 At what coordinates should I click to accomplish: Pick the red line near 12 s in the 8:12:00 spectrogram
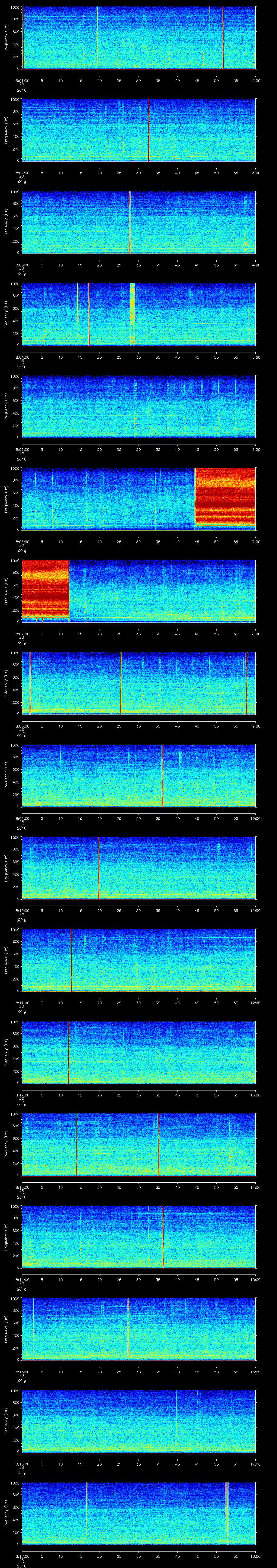click(x=68, y=1052)
